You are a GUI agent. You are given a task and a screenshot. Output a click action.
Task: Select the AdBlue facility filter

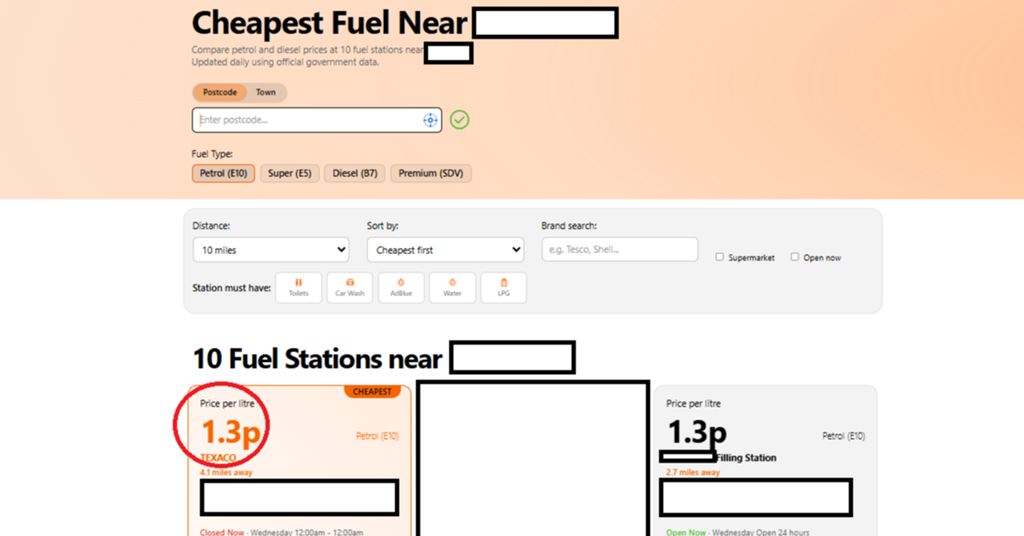pos(401,288)
